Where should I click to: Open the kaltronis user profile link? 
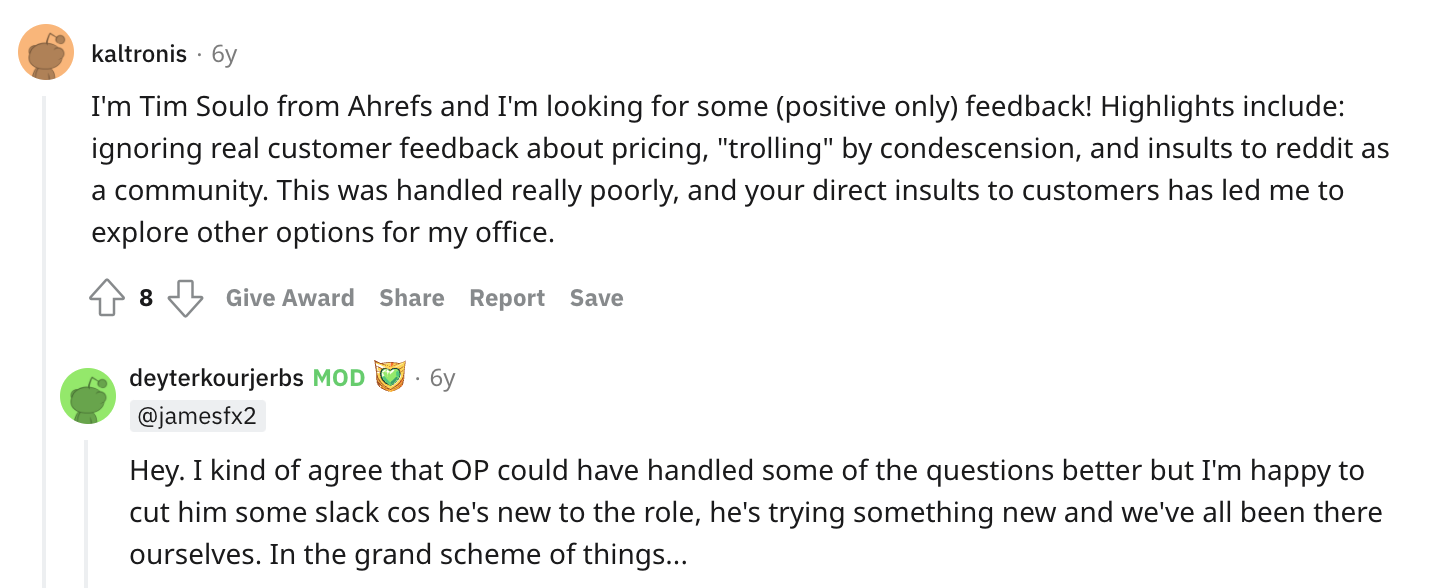click(139, 54)
